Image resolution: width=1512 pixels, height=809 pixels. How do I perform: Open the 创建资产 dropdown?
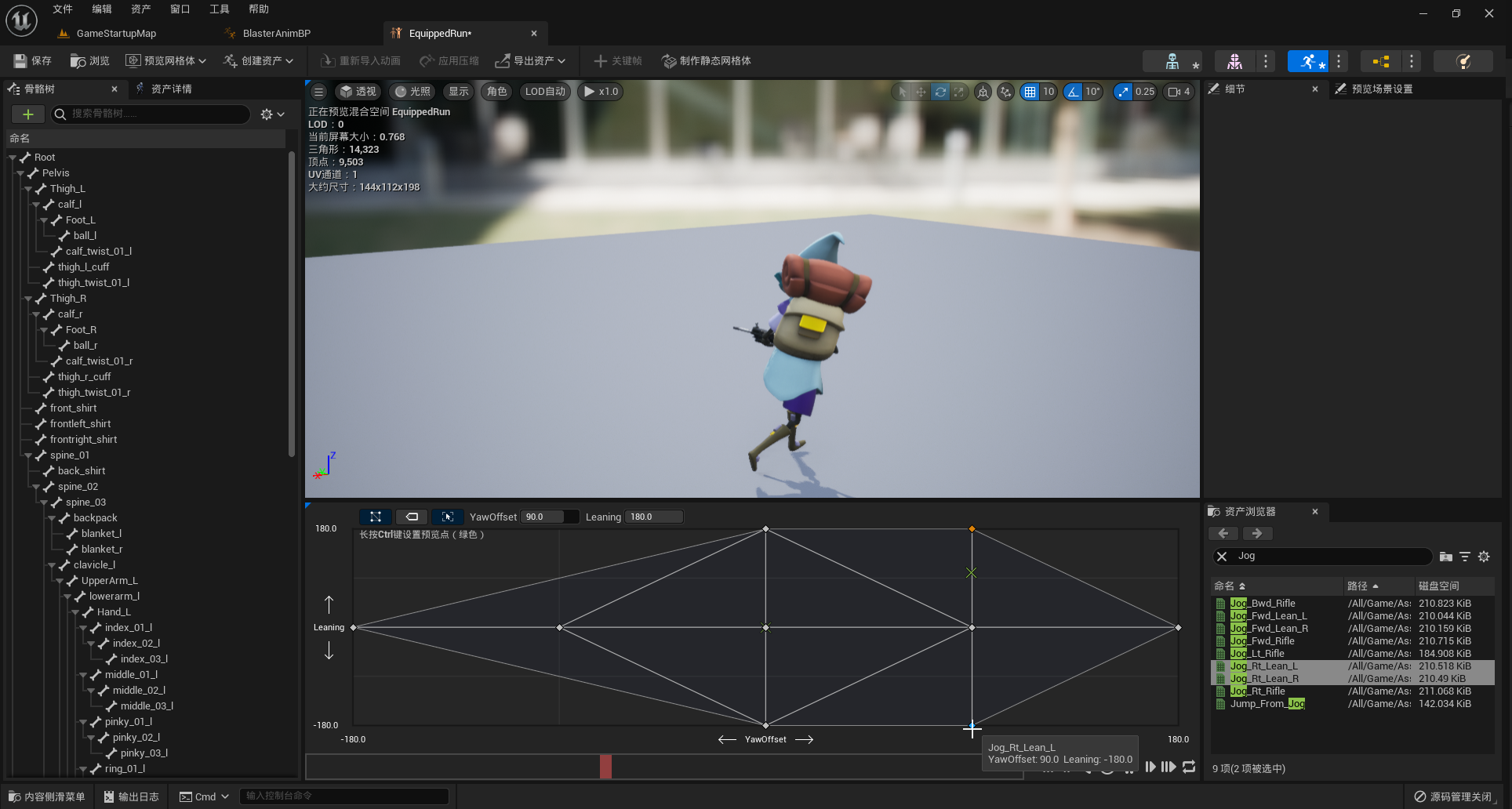click(259, 61)
